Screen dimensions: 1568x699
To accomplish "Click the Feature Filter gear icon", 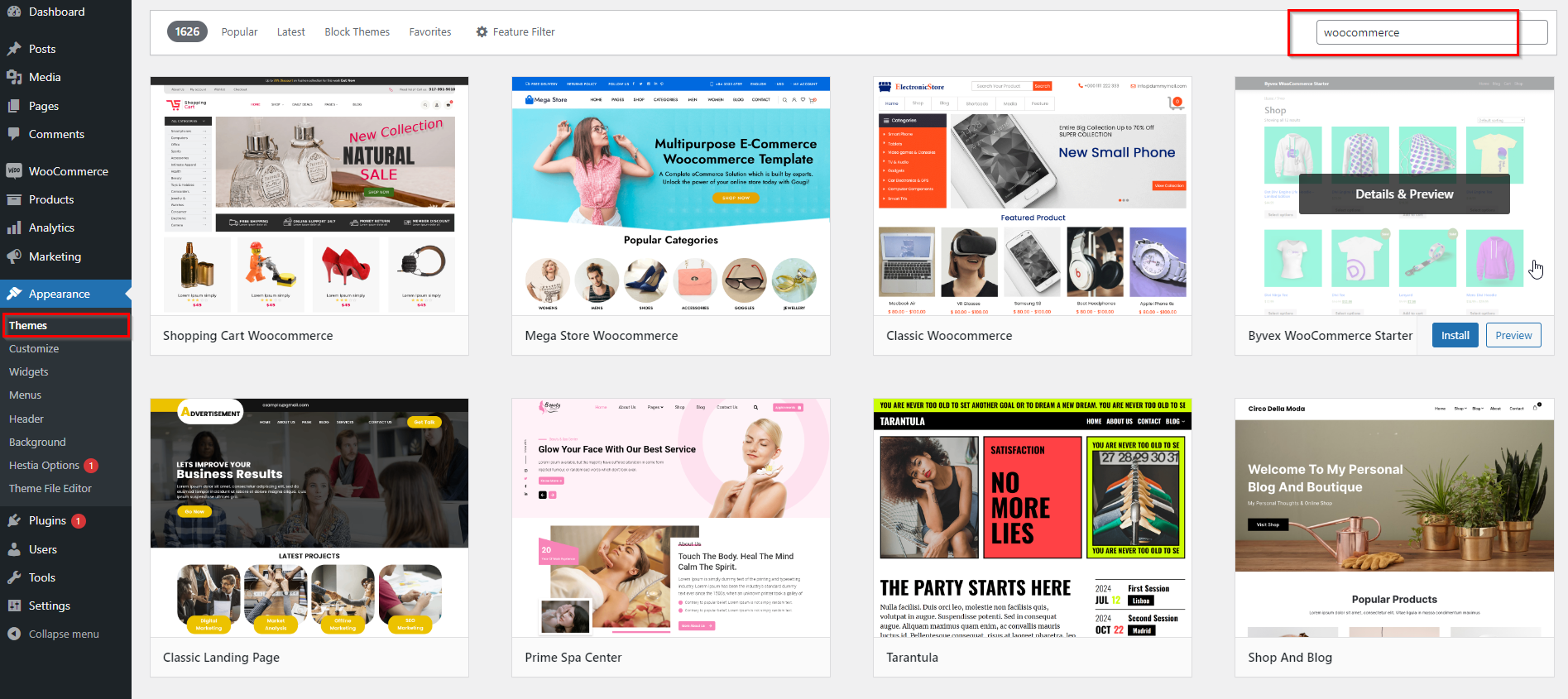I will 482,31.
